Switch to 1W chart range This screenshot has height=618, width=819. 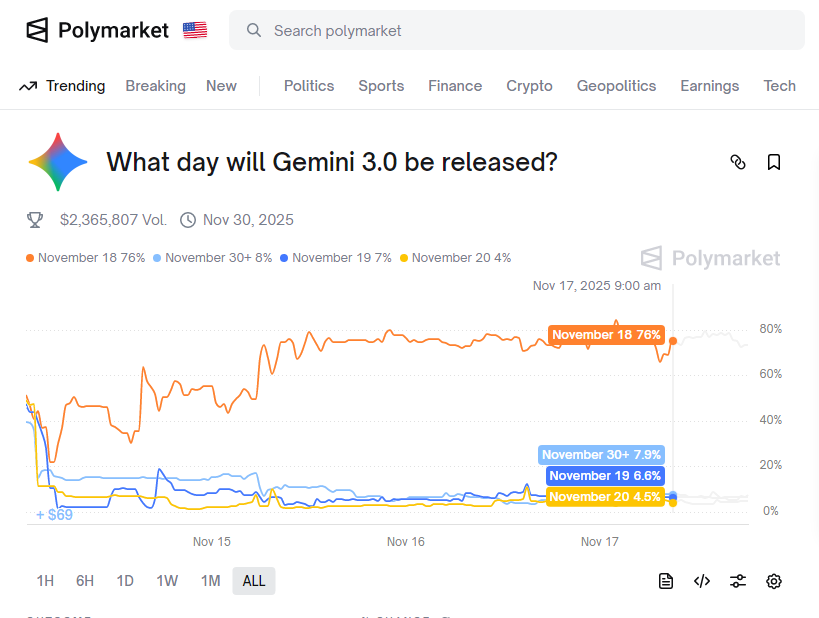click(167, 581)
